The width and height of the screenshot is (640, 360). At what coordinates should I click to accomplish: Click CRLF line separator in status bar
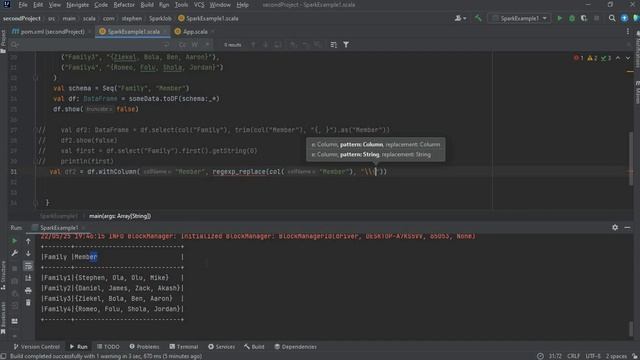[573, 356]
